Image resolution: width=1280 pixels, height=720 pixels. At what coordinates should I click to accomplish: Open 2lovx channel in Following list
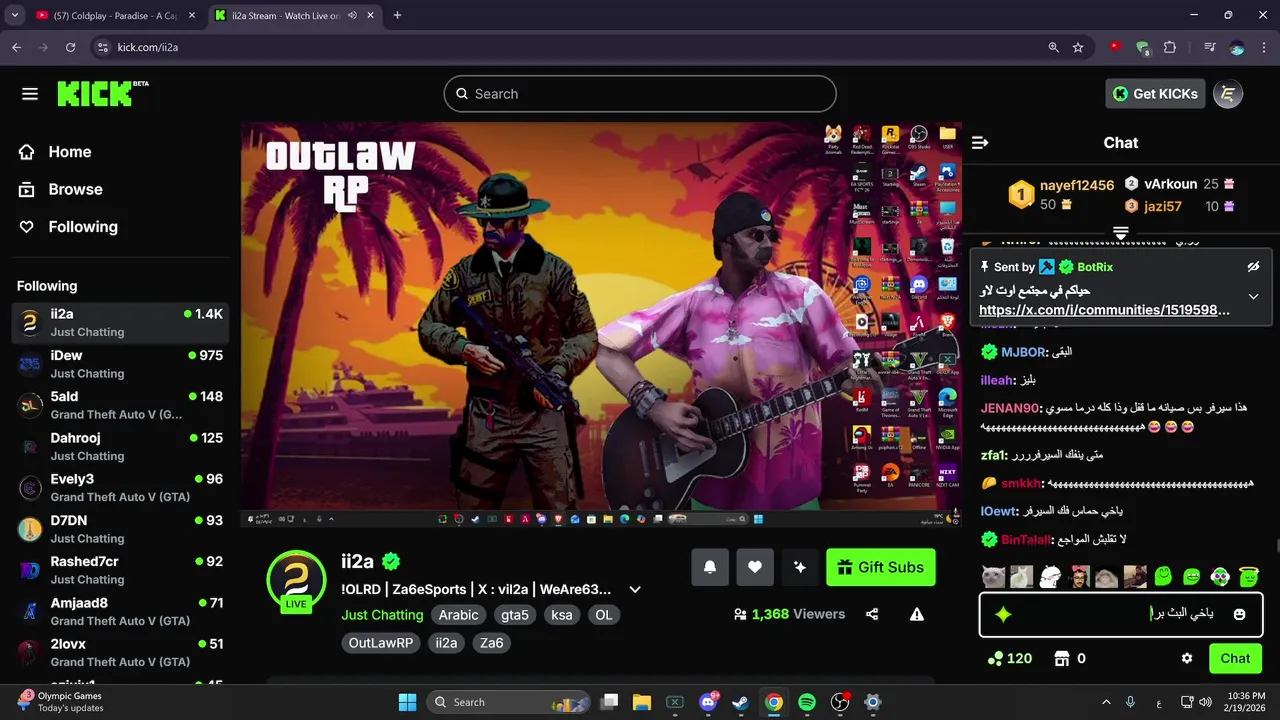pos(120,653)
